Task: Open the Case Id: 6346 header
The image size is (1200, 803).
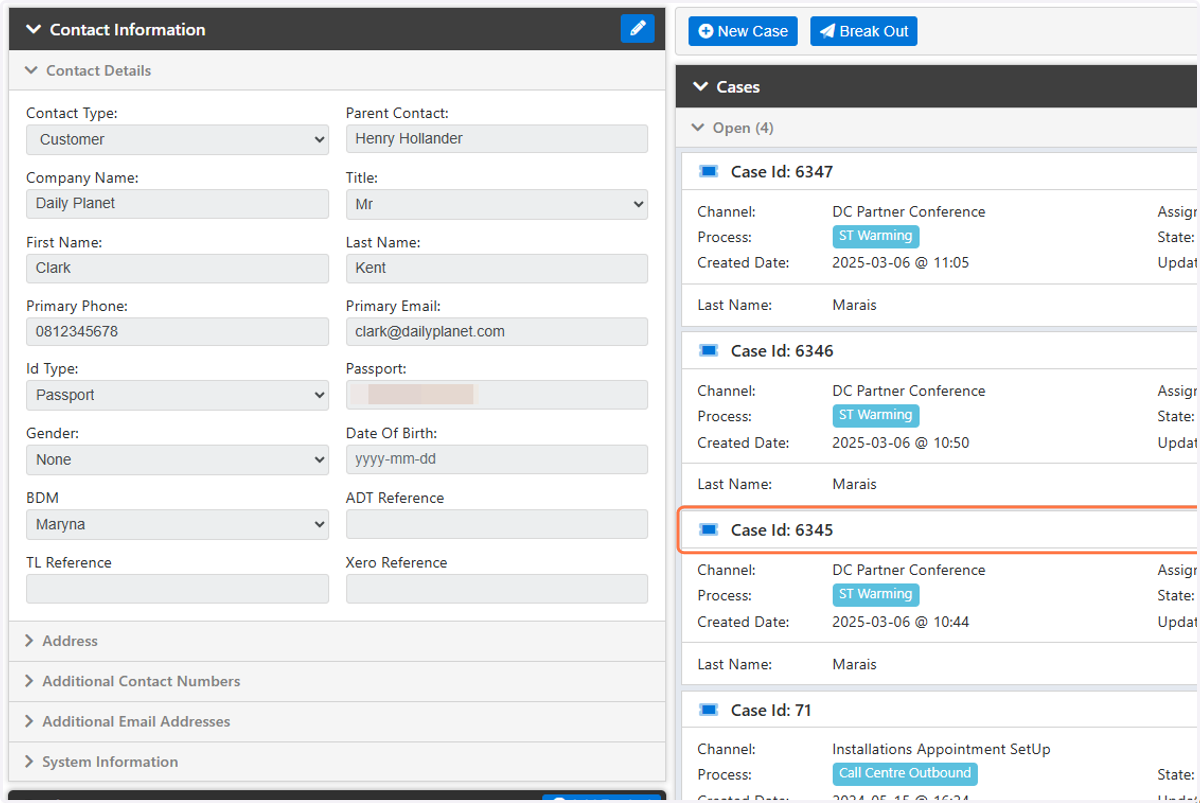Action: (x=940, y=351)
